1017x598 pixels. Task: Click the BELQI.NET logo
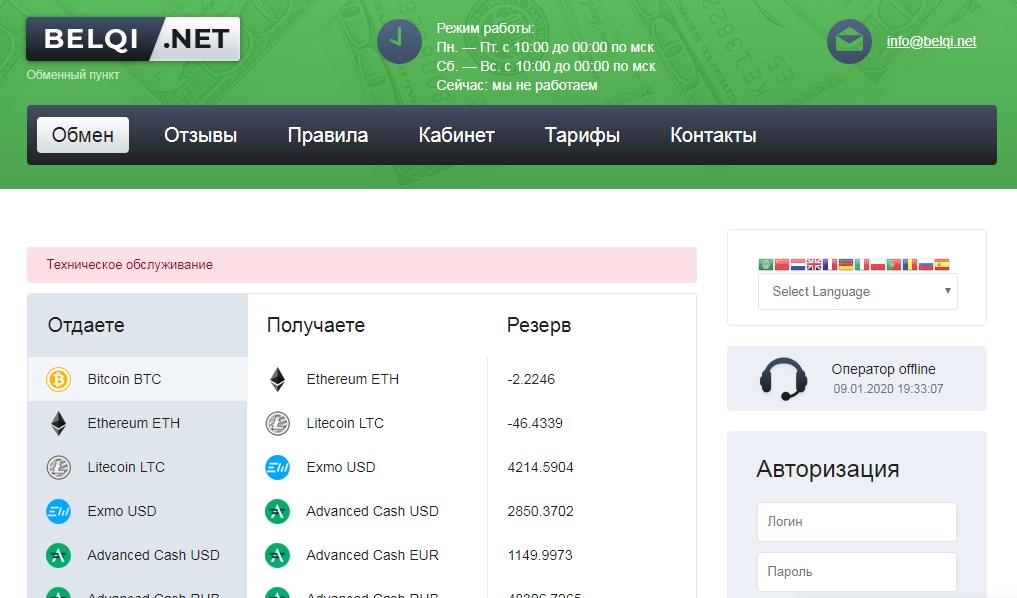(133, 39)
